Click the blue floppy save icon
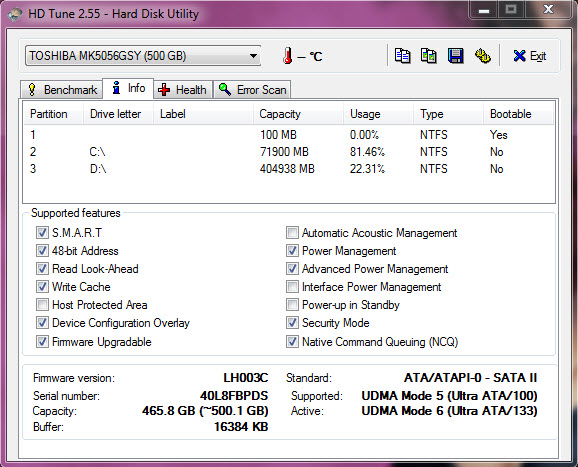This screenshot has height=467, width=578. coord(456,56)
